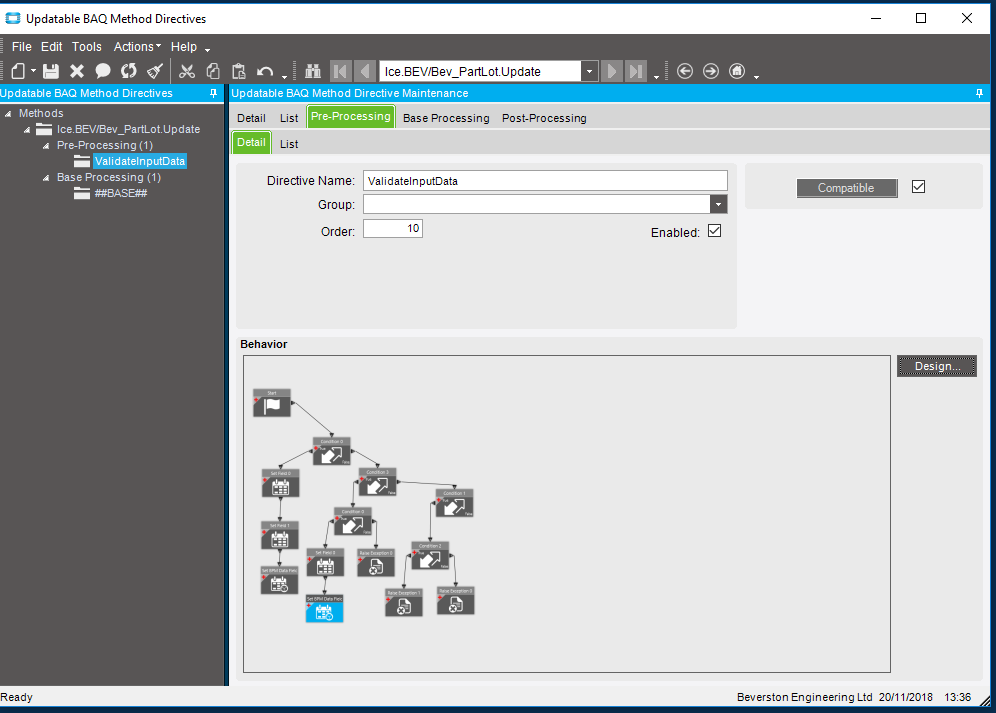This screenshot has height=713, width=996.
Task: Collapse the Ice.BEV/Bev_PartLot.Update tree node
Action: point(27,130)
